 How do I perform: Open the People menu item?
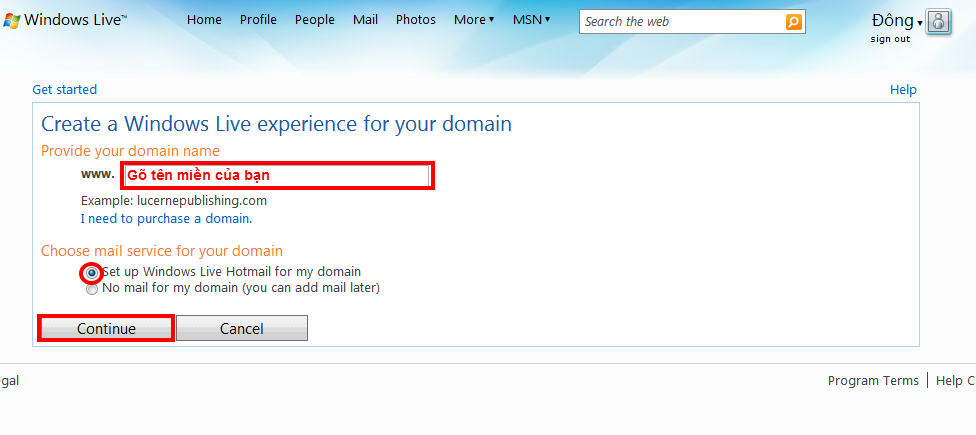point(315,20)
